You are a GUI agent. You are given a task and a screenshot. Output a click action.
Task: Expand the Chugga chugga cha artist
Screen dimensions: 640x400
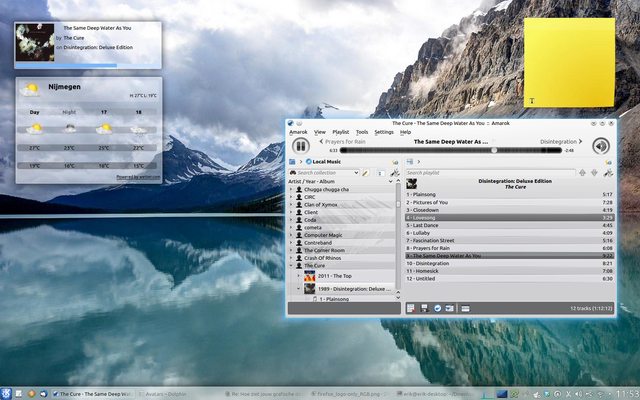click(x=291, y=189)
